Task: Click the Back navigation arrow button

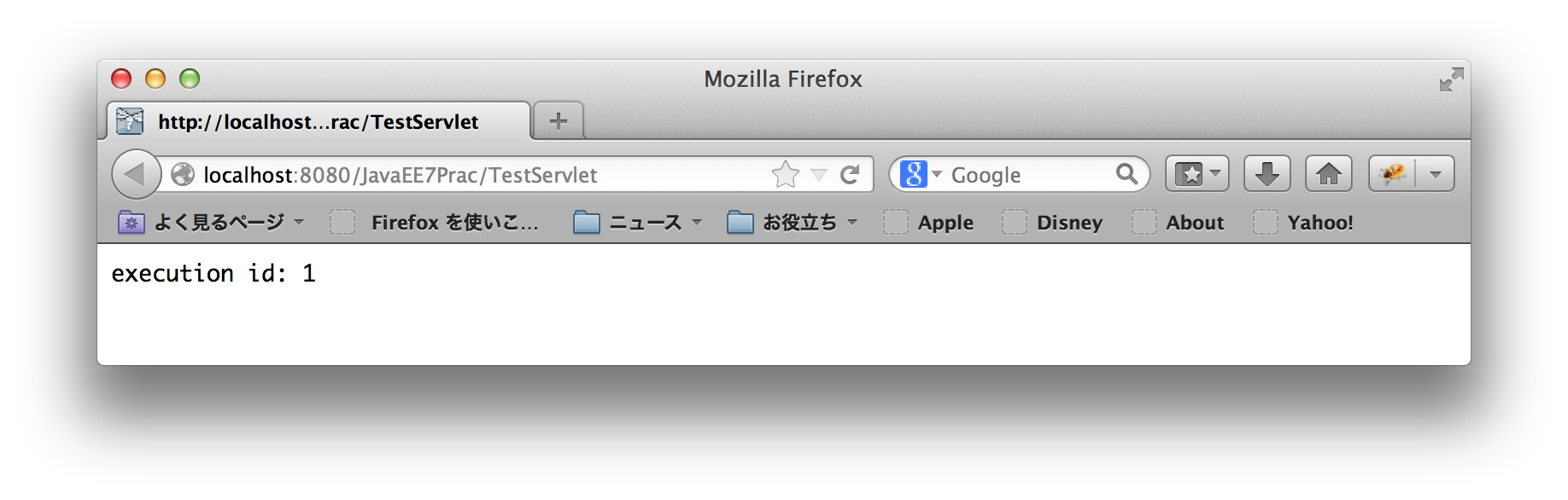Action: (x=136, y=174)
